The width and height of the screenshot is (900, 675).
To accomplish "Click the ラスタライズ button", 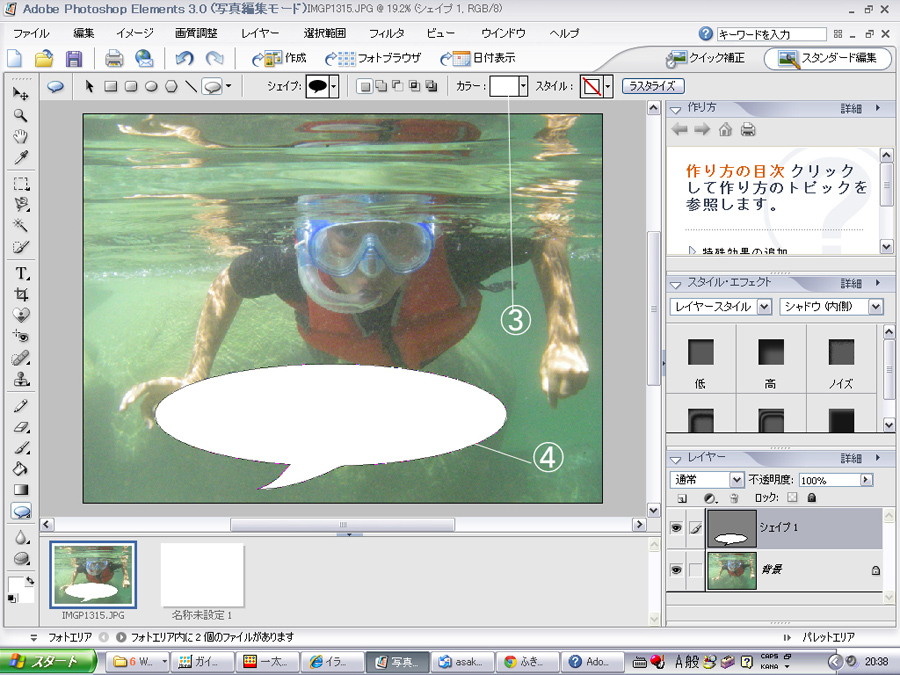I will point(654,87).
